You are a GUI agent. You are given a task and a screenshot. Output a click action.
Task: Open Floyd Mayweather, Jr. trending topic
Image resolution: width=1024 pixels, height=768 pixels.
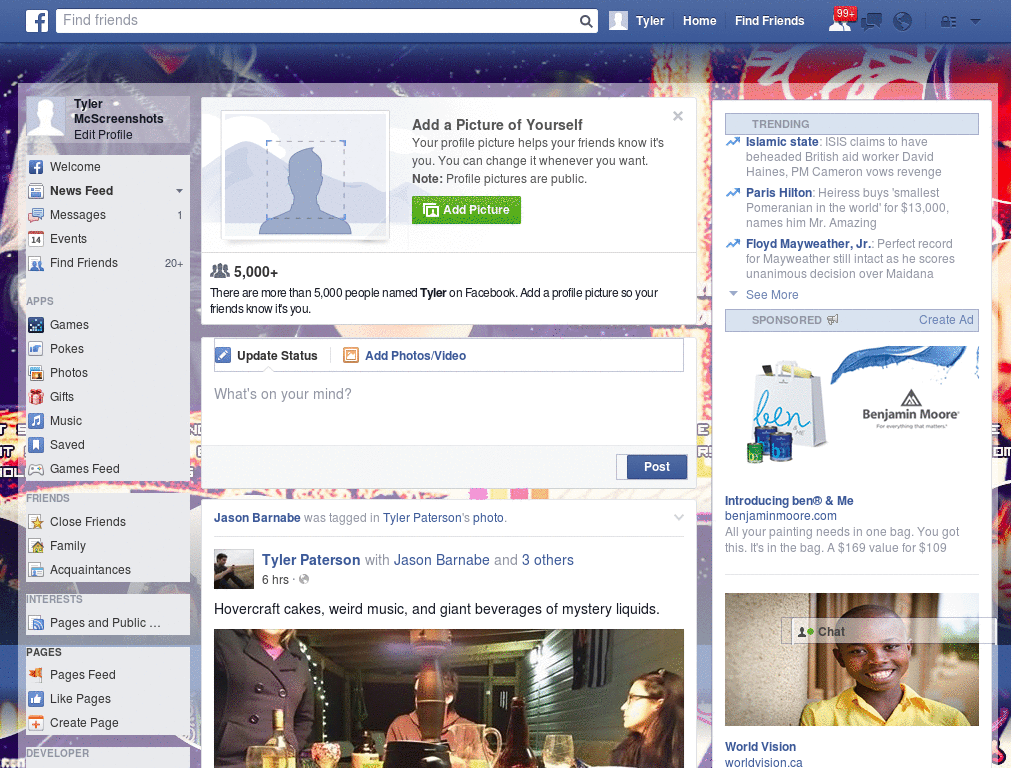coord(808,244)
